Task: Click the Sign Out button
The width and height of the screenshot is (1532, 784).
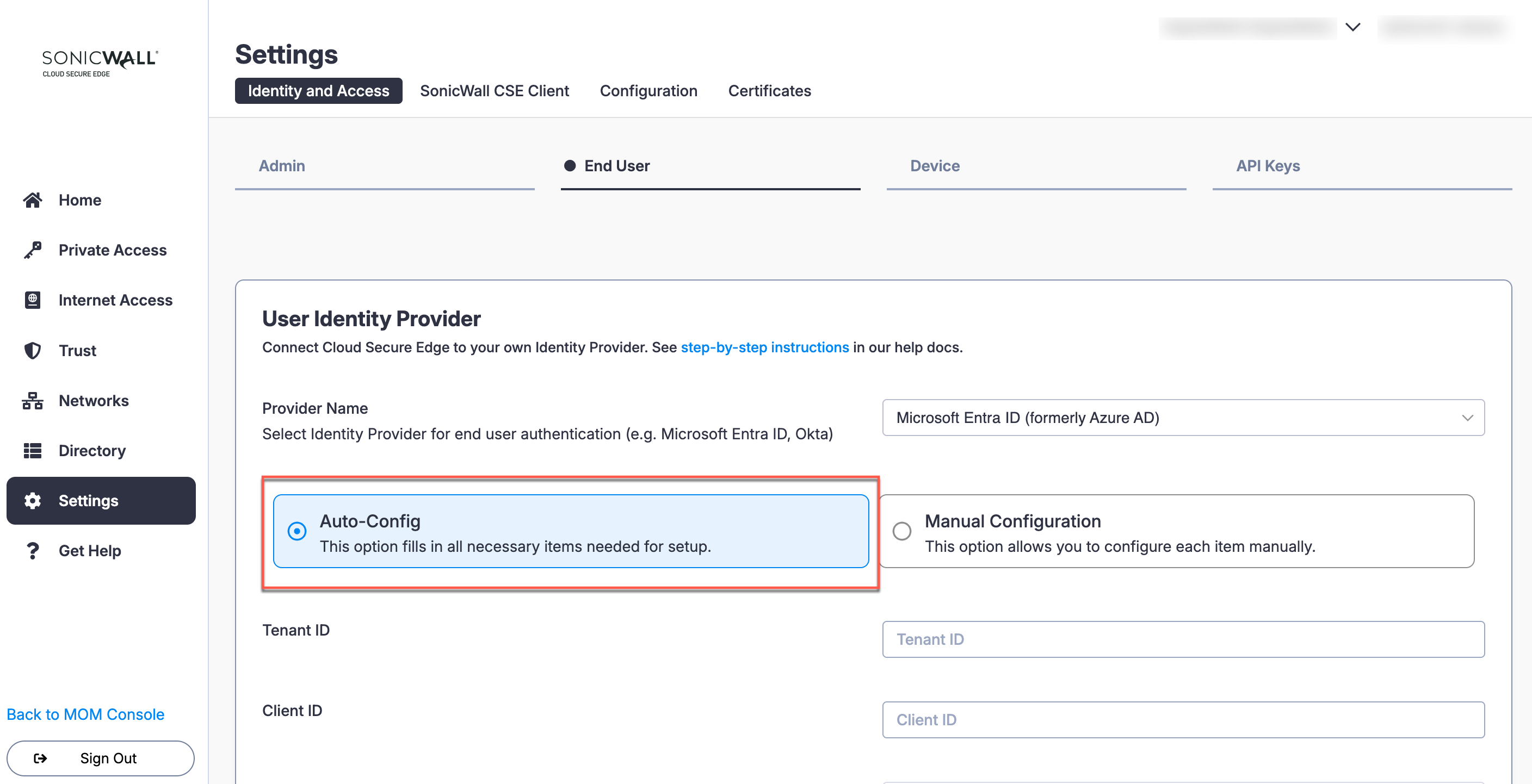Action: pyautogui.click(x=101, y=758)
